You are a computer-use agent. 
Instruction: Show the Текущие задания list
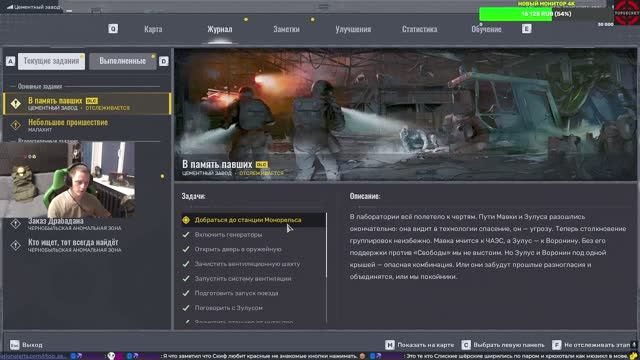51,61
